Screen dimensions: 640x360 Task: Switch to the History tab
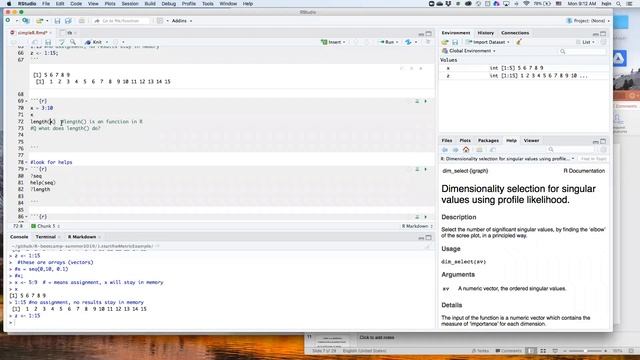(x=486, y=33)
